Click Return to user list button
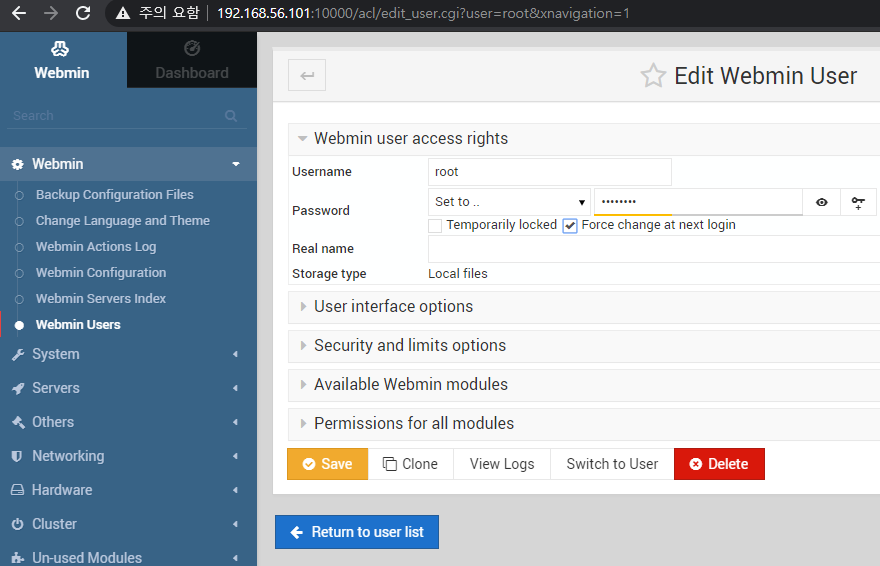The width and height of the screenshot is (880, 566). click(357, 532)
